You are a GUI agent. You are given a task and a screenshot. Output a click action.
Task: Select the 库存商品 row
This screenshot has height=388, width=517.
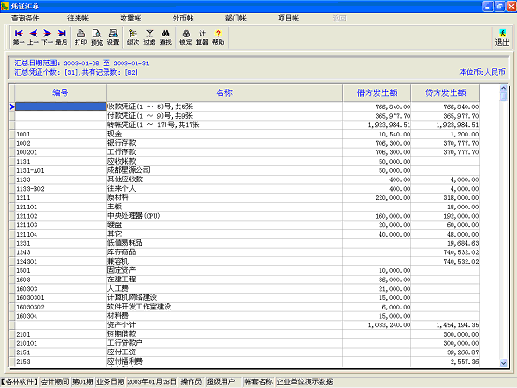coord(247,252)
